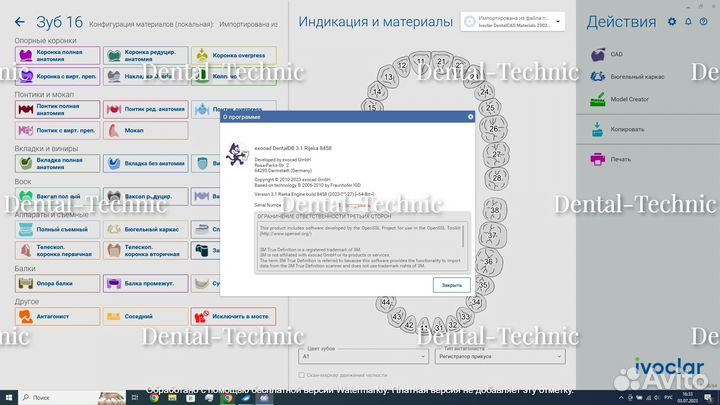
Task: Start Бюгельный каркас in the Действия panel
Action: tap(627, 77)
